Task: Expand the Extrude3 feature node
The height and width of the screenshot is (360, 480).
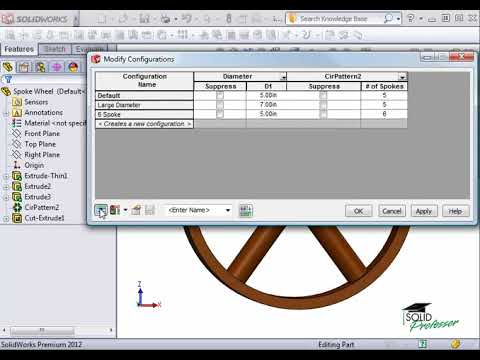Action: [x=6, y=198]
